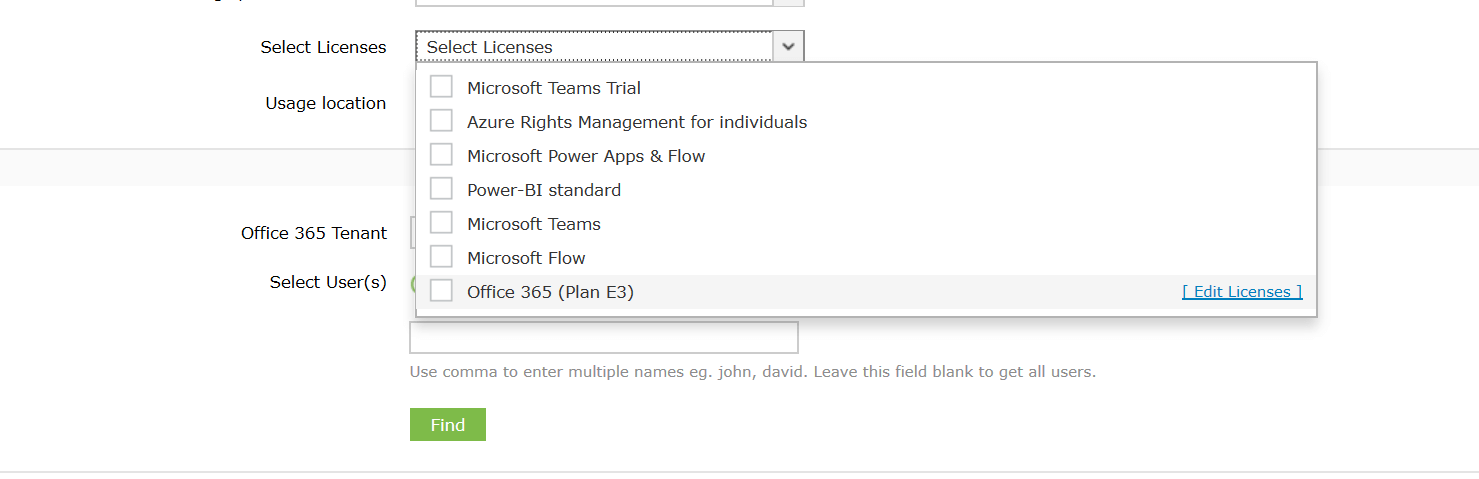Viewport: 1479px width, 479px height.
Task: Select the Office 365 (Plan E3) checkbox
Action: click(441, 291)
